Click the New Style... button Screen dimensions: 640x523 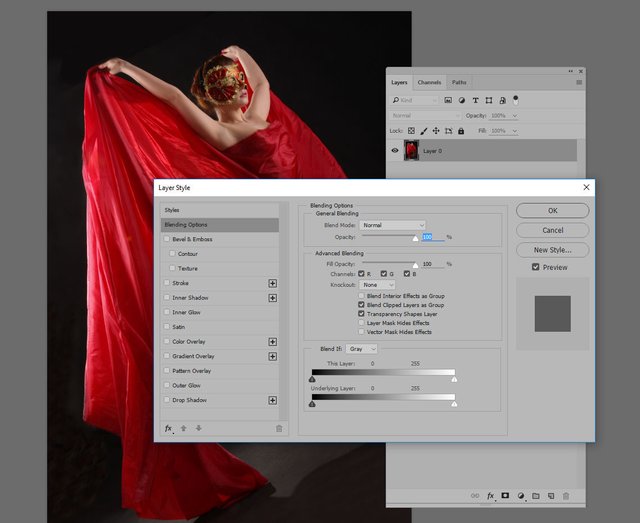pos(552,250)
